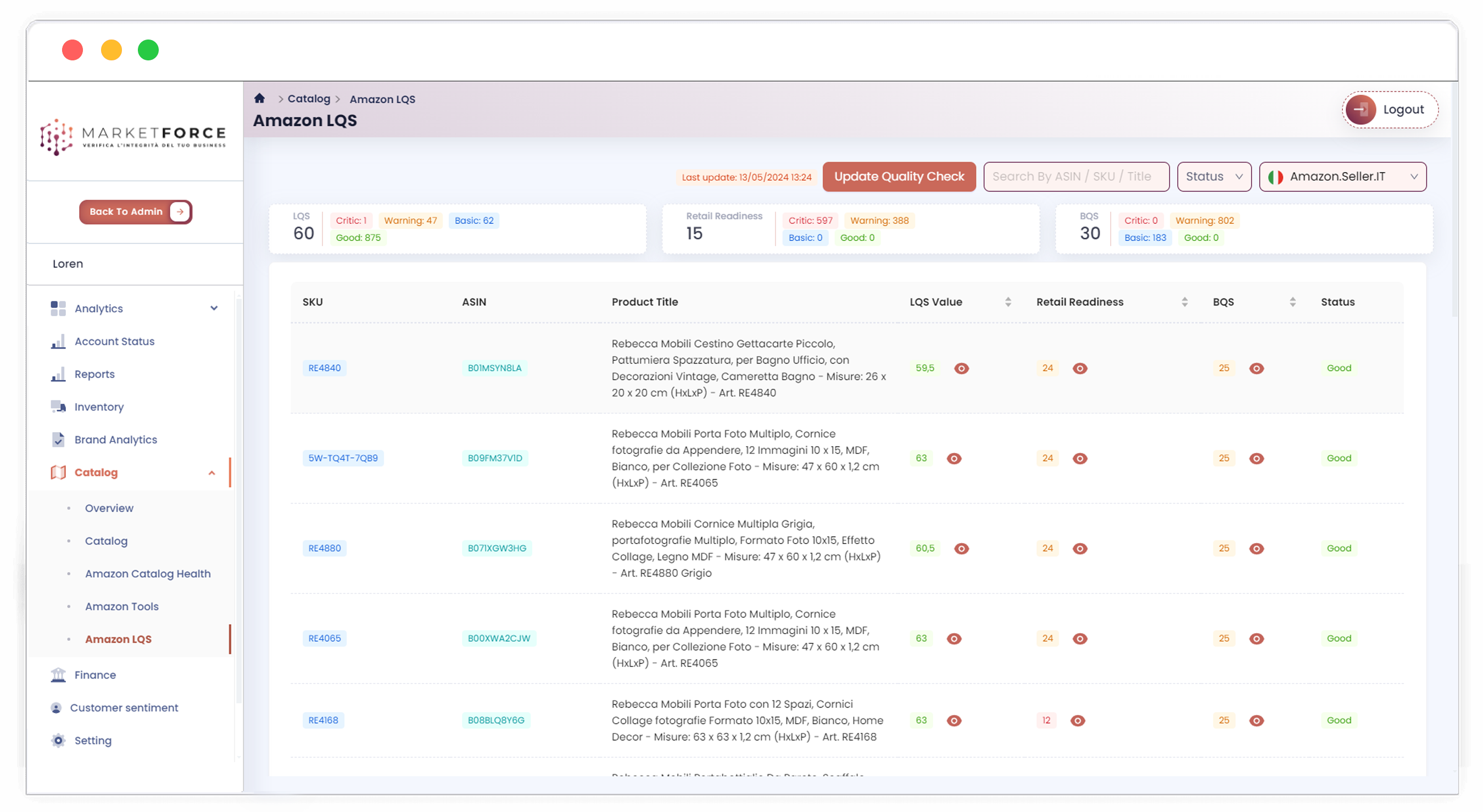Open SKU link RE4840
This screenshot has height=812, width=1483.
(x=324, y=368)
